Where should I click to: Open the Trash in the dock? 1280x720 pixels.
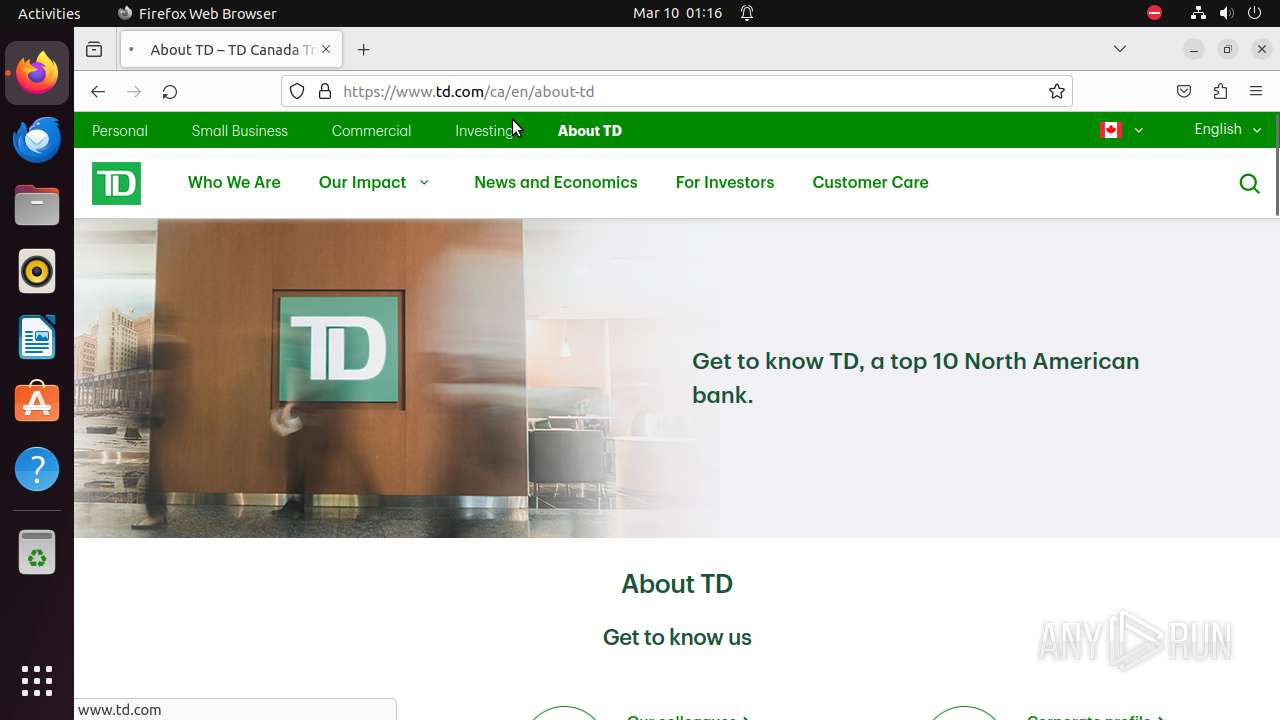37,553
